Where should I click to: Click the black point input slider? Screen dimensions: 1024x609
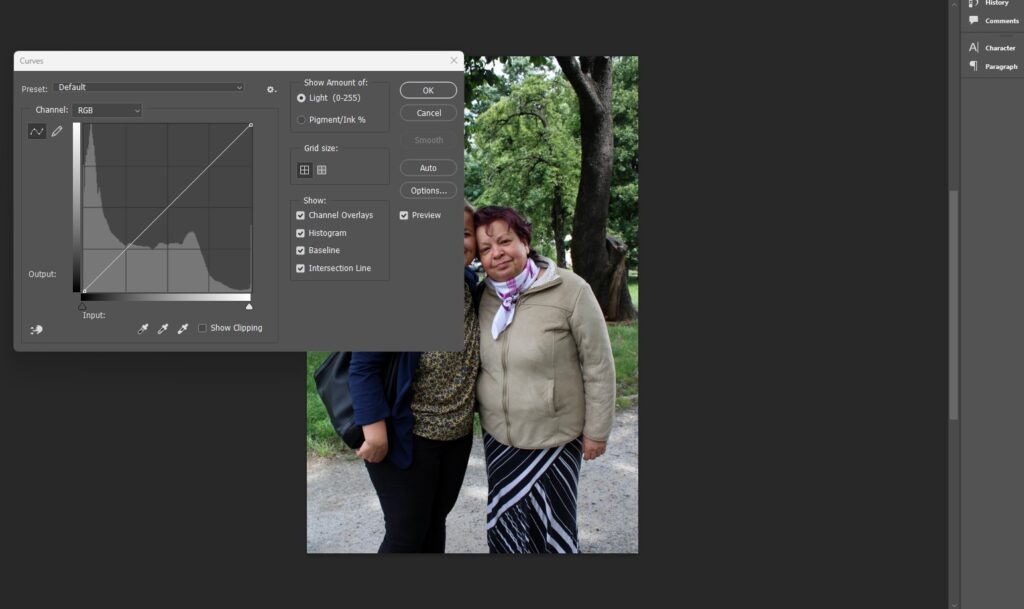82,306
